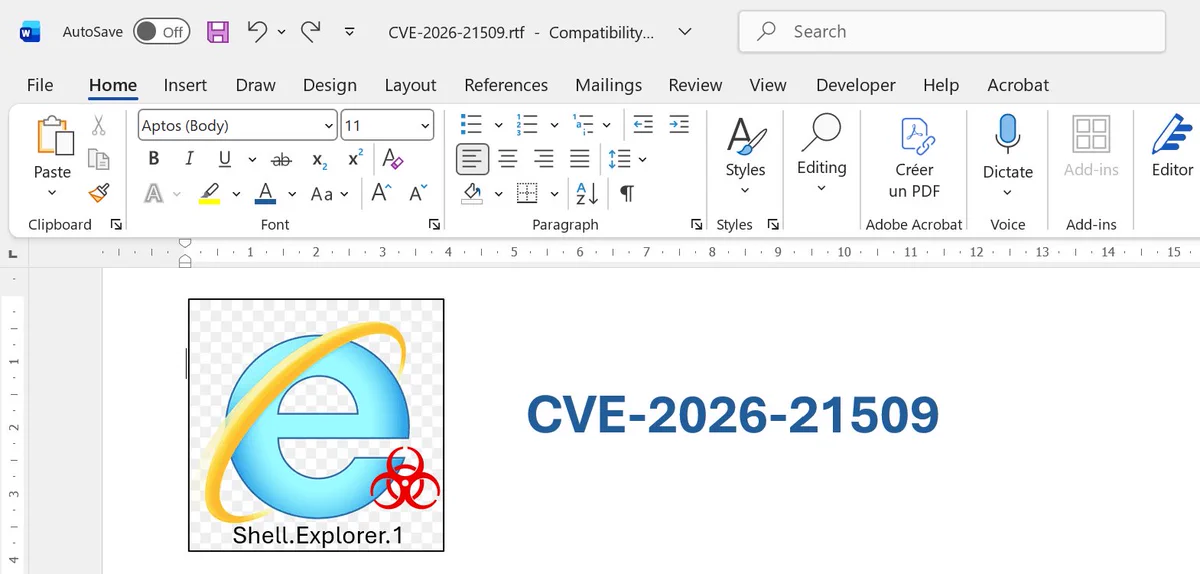The height and width of the screenshot is (574, 1200).
Task: Switch to the Acrobat tab
Action: (1018, 85)
